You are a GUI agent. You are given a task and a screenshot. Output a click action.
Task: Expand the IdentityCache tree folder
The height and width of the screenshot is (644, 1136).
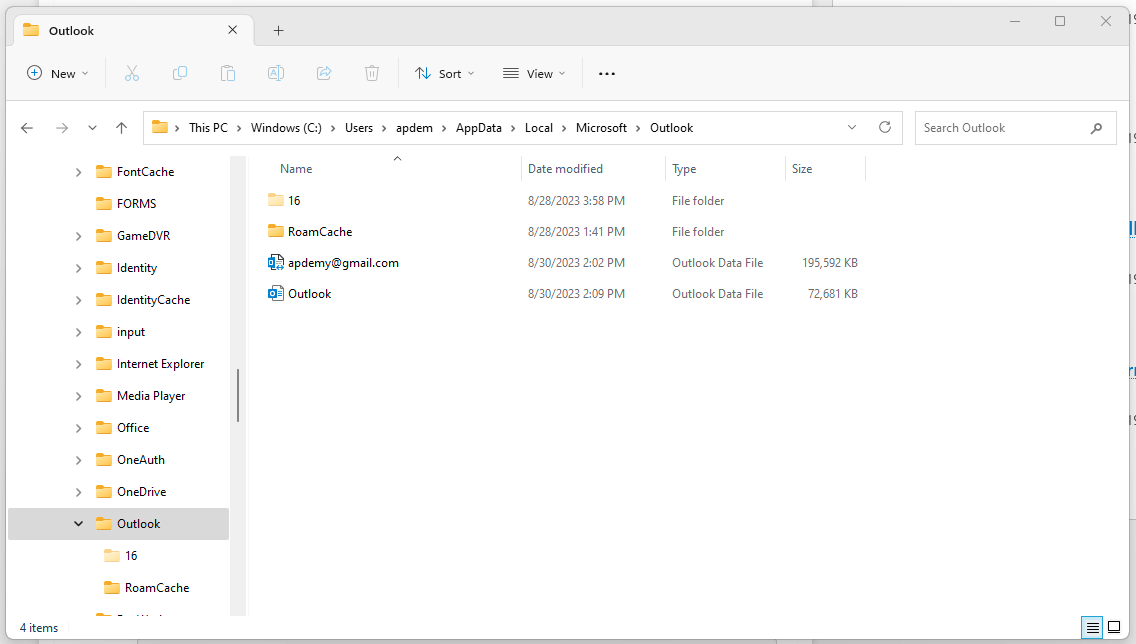tap(78, 300)
